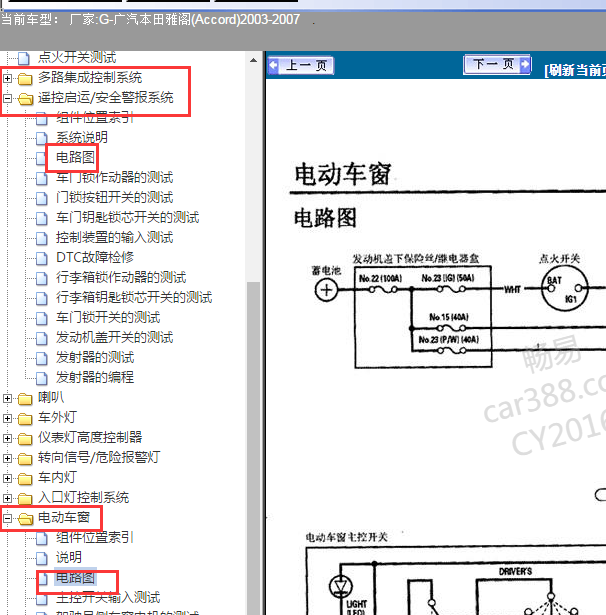
Task: Open 车门钥匙锁芯开关的测试 tree item
Action: (127, 217)
